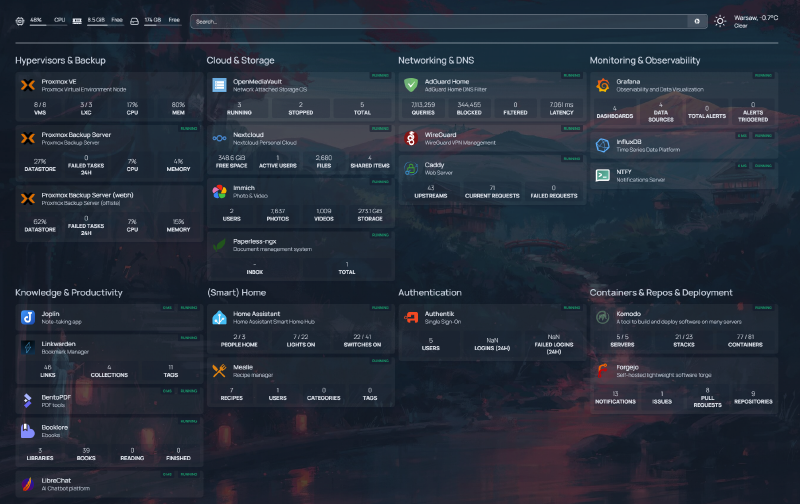
Task: Click the NTFY terminal icon
Action: click(x=603, y=175)
